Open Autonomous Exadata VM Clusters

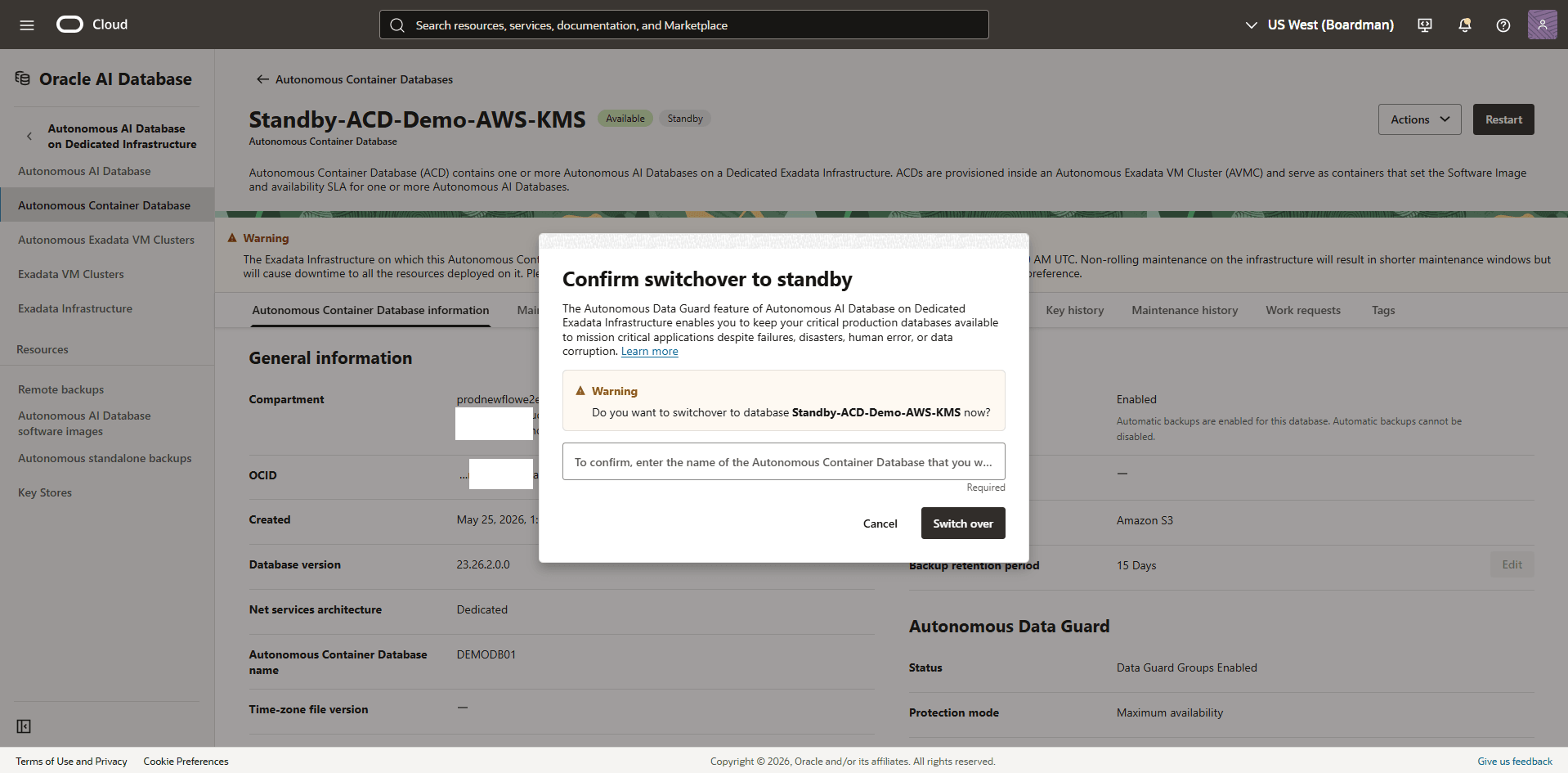[x=106, y=240]
